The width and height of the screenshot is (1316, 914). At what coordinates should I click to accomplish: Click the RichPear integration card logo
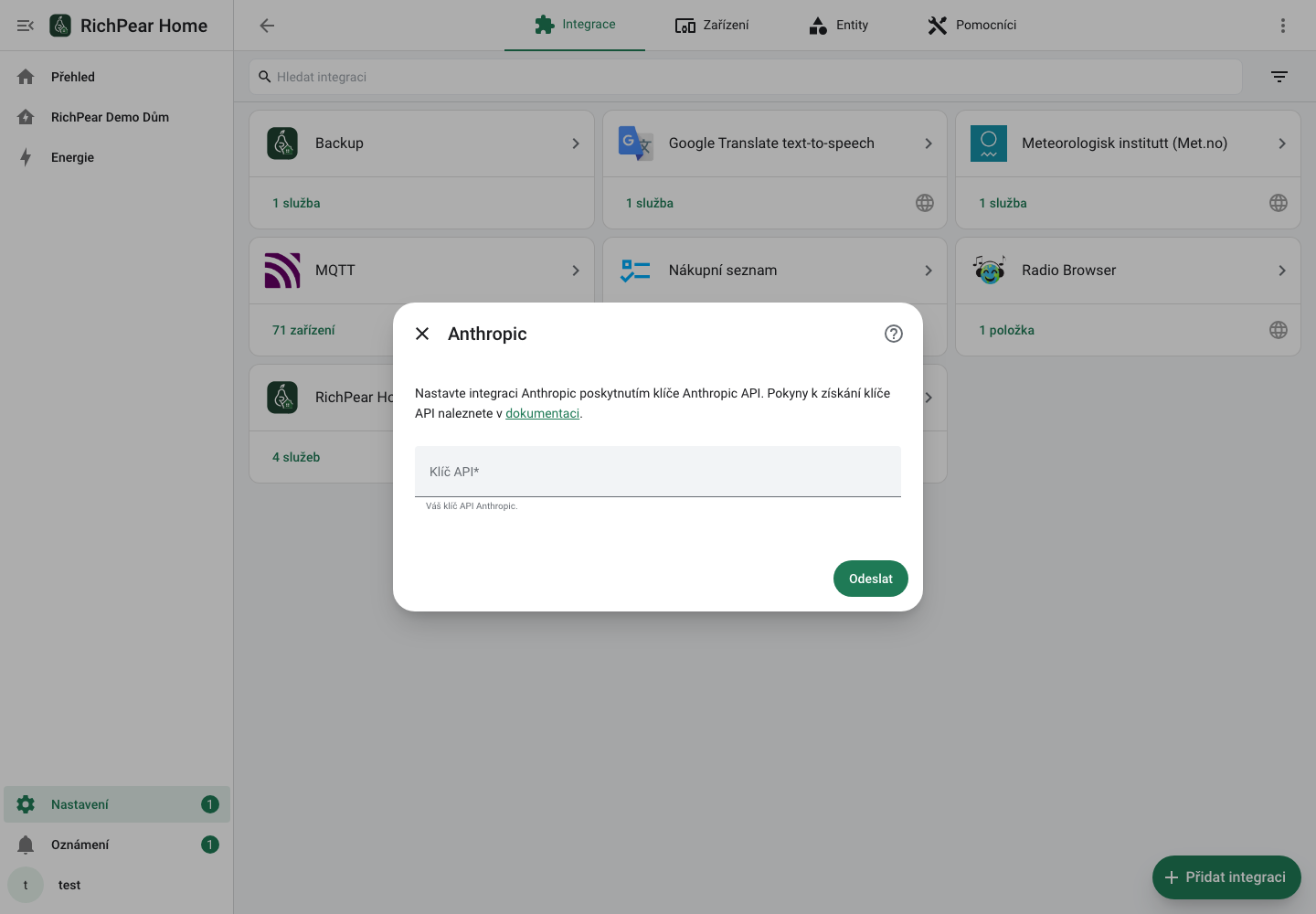(282, 398)
